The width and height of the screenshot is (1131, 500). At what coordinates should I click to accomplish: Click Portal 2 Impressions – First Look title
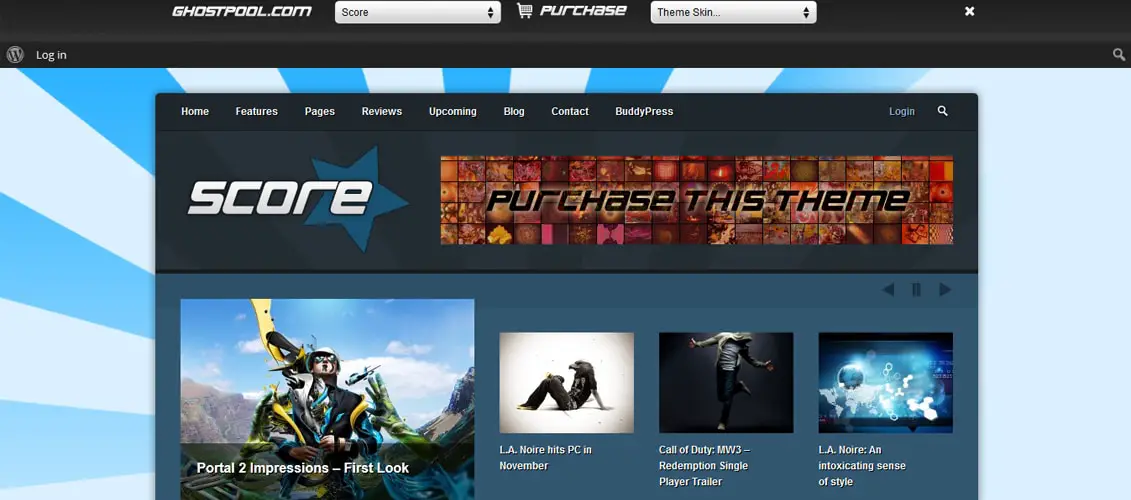pyautogui.click(x=302, y=468)
